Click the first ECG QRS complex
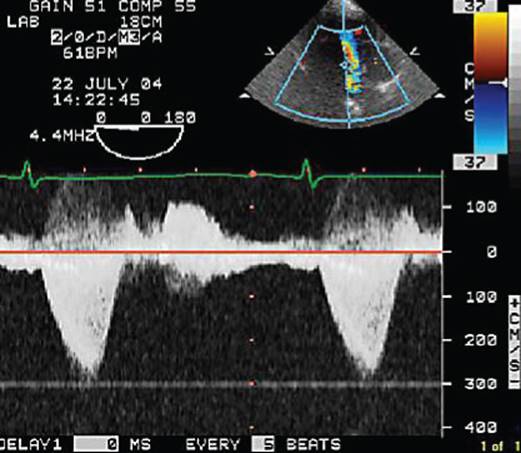The height and width of the screenshot is (453, 521). click(29, 174)
